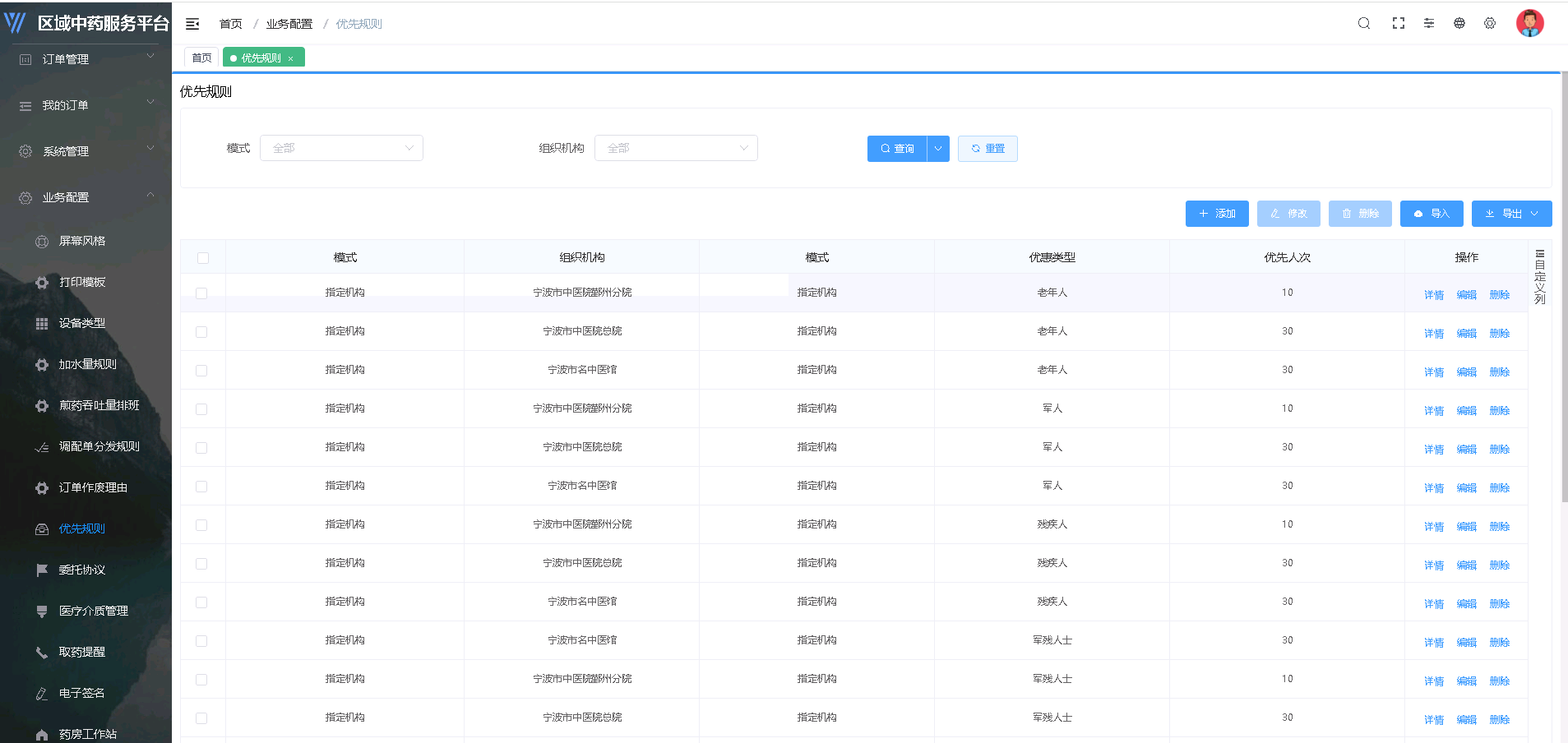Click the disabled 修改 button

click(1288, 214)
